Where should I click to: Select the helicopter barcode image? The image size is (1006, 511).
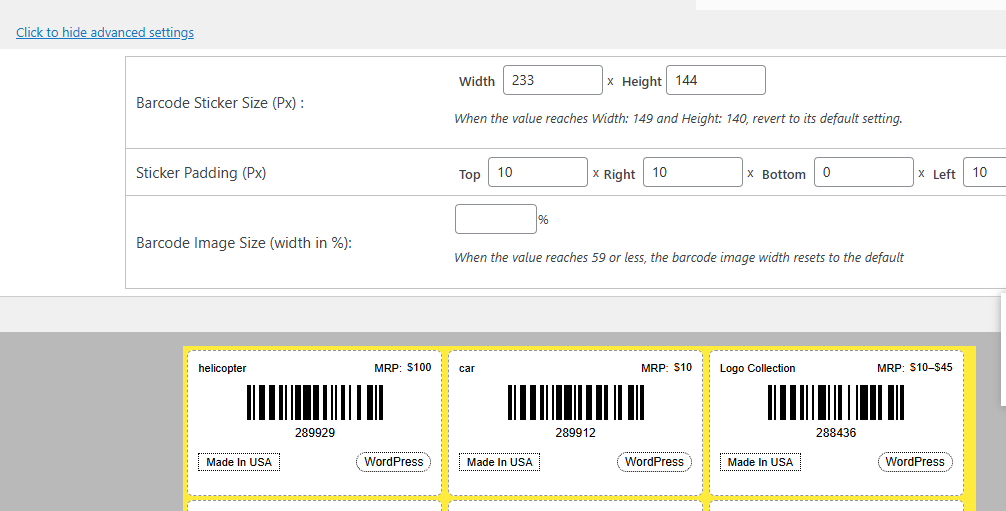[315, 403]
